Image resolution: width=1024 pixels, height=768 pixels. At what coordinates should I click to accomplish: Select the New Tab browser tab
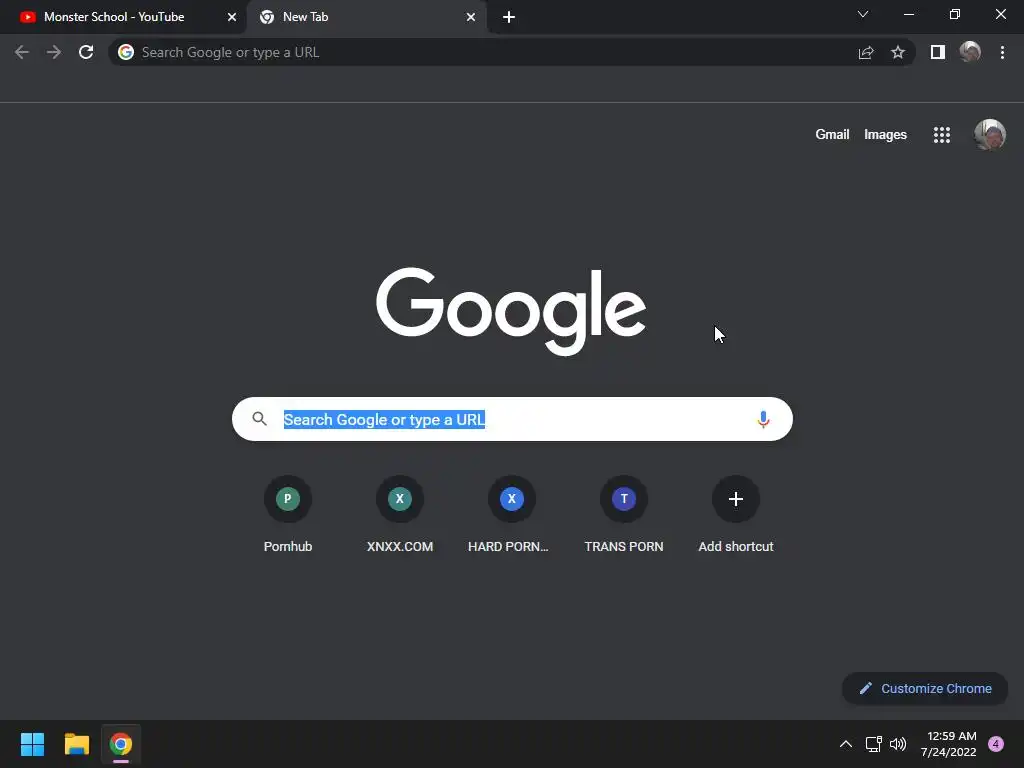click(366, 17)
